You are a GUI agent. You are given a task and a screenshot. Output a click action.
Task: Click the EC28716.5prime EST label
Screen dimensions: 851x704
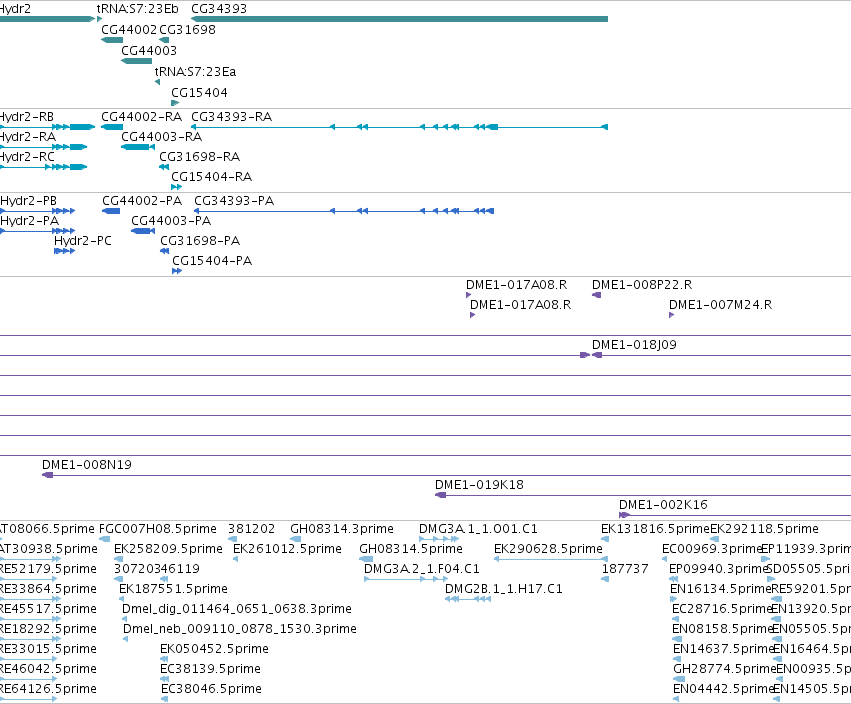722,610
